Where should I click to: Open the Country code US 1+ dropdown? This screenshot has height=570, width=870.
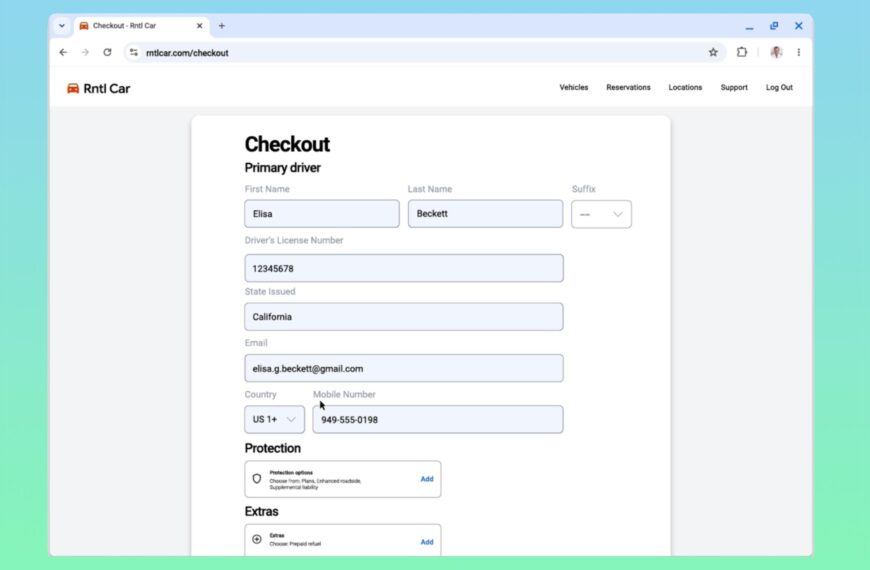[275, 420]
